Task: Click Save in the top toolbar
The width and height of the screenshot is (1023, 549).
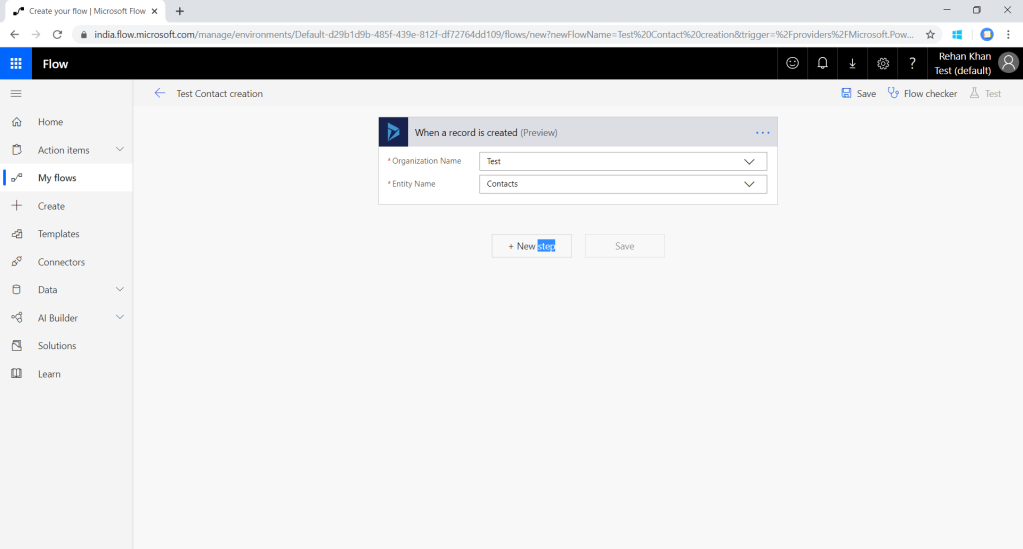Action: (x=858, y=93)
